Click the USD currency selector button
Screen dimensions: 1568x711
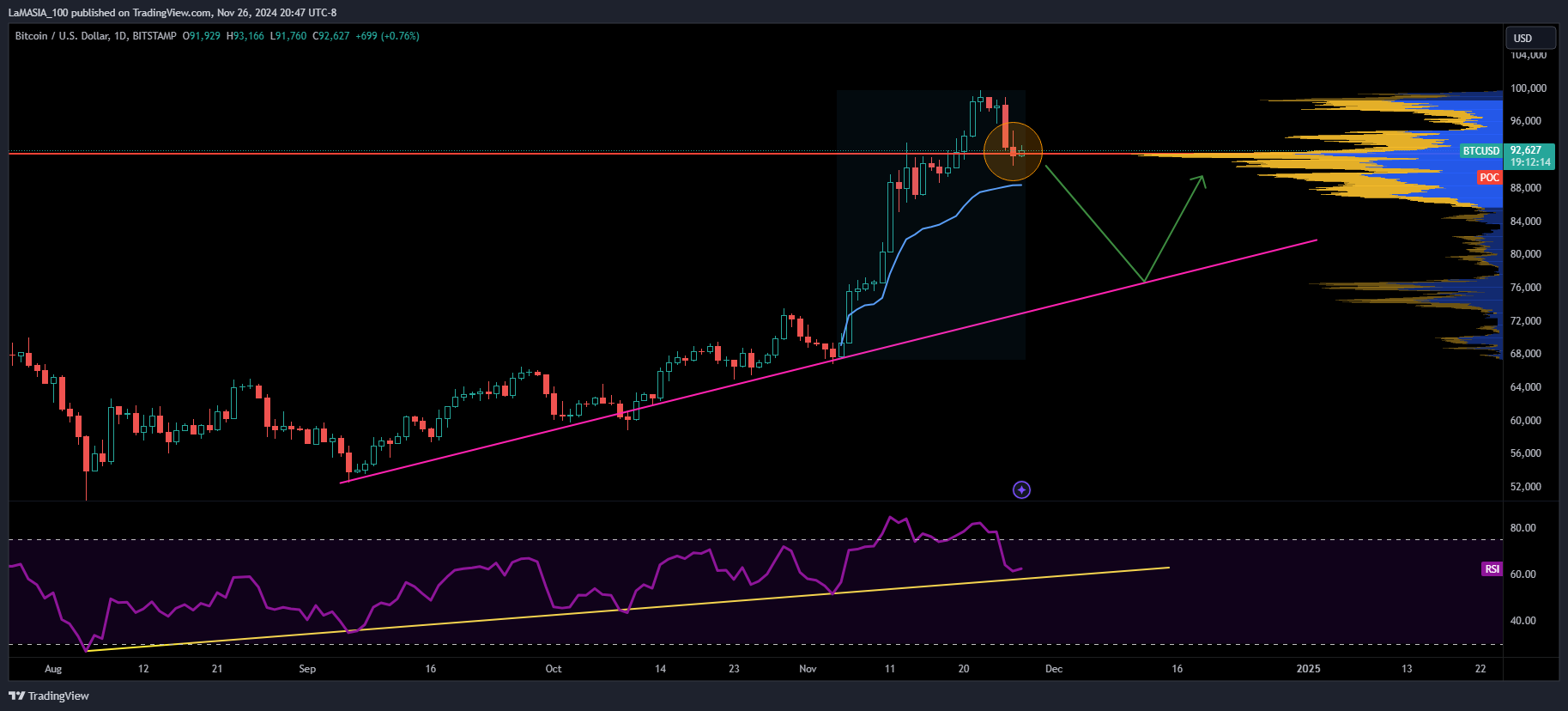pos(1530,38)
